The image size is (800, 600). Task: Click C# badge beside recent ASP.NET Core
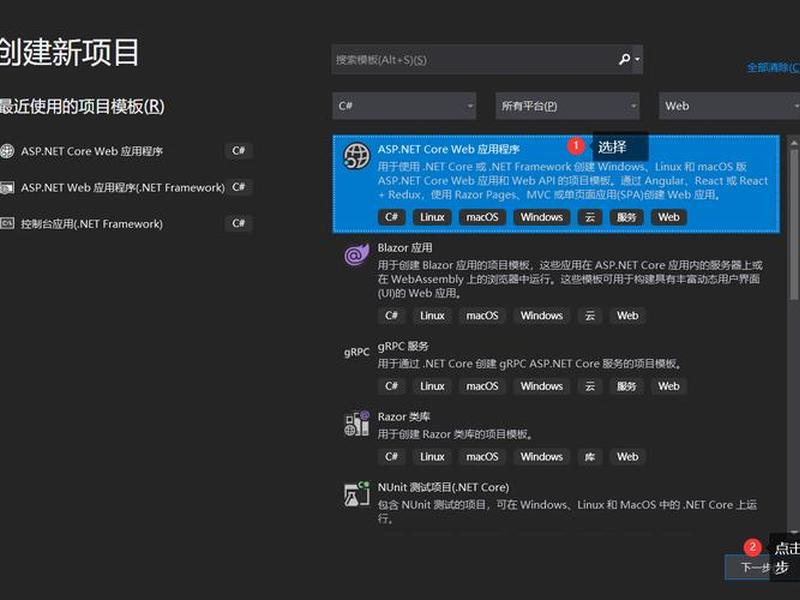click(x=238, y=151)
